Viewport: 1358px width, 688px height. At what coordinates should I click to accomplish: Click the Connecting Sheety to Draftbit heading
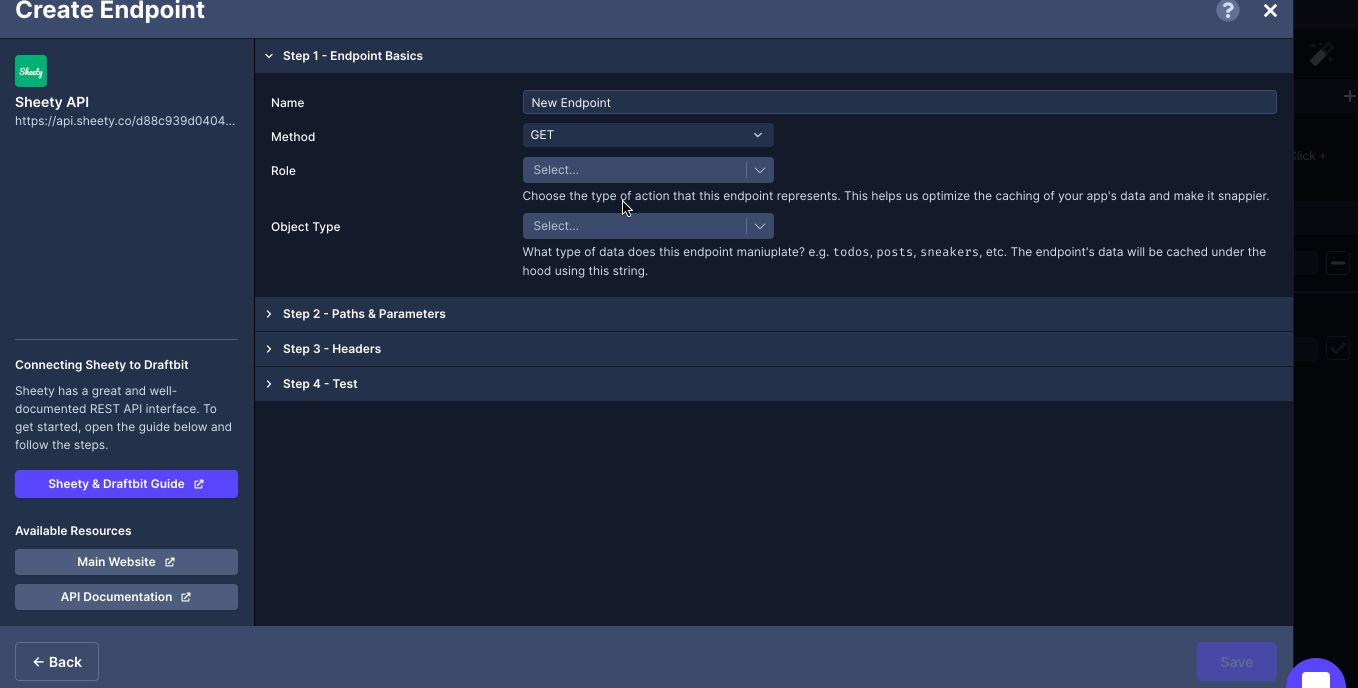click(102, 365)
